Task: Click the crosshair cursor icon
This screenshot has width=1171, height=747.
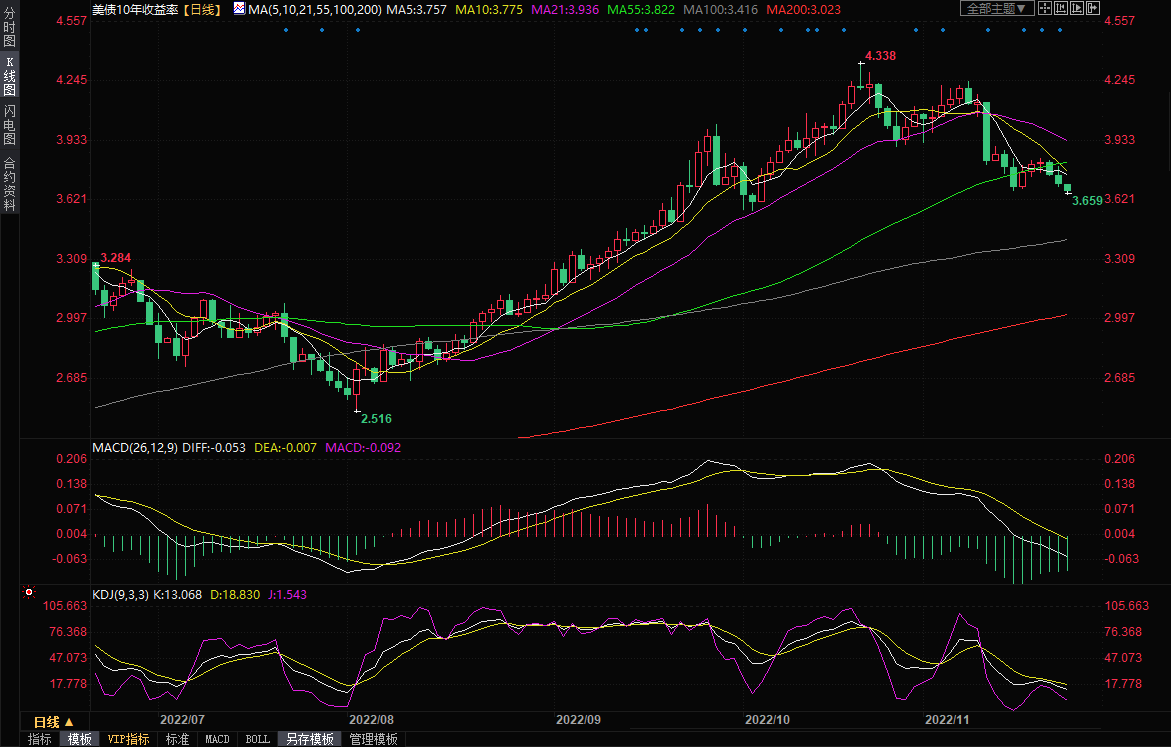Action: 1045,8
